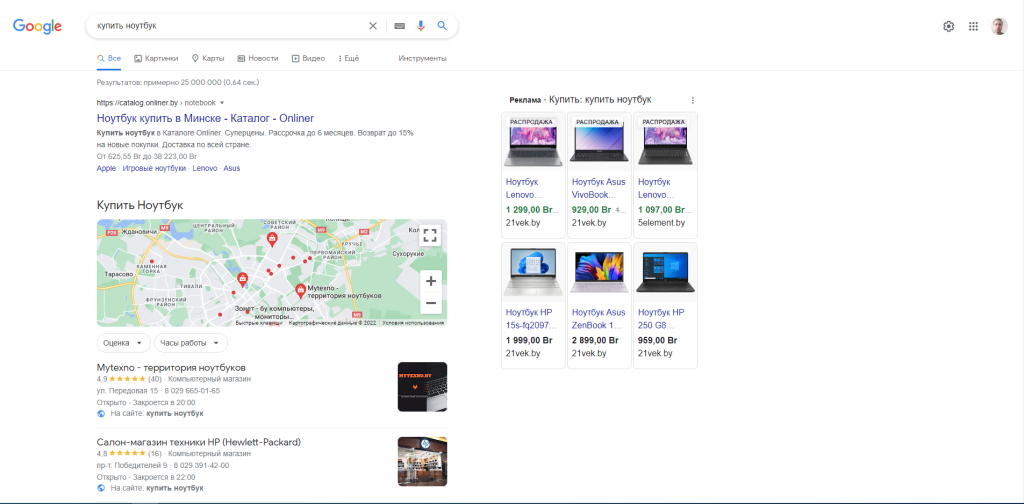Click the Google logo

click(x=37, y=26)
